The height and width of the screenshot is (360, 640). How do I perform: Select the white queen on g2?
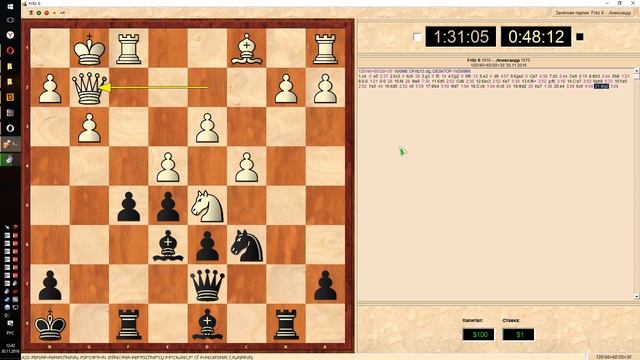(x=89, y=87)
